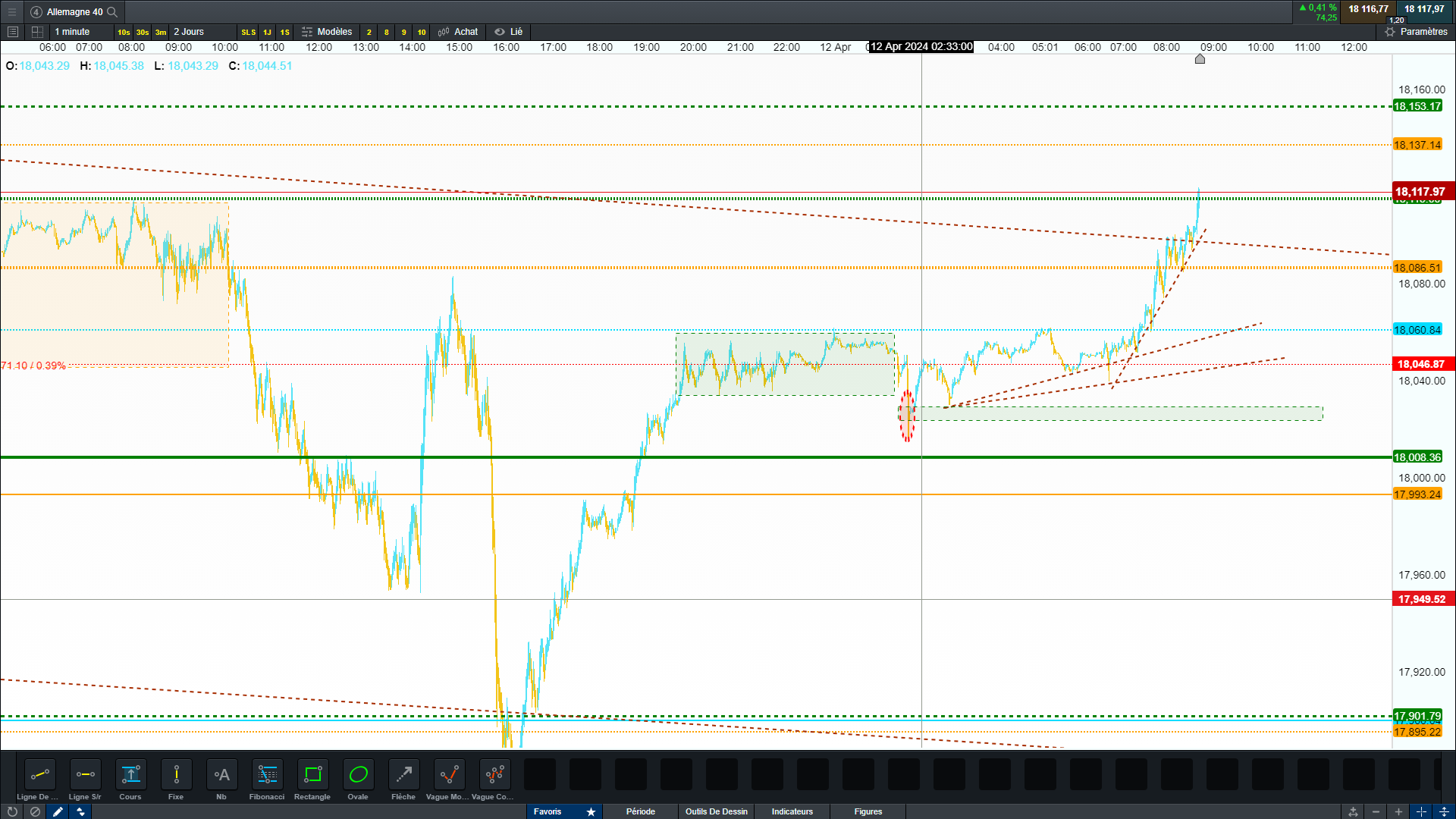Screen dimensions: 1456x819
Task: Toggle the Lié linked eye option
Action: 509,32
